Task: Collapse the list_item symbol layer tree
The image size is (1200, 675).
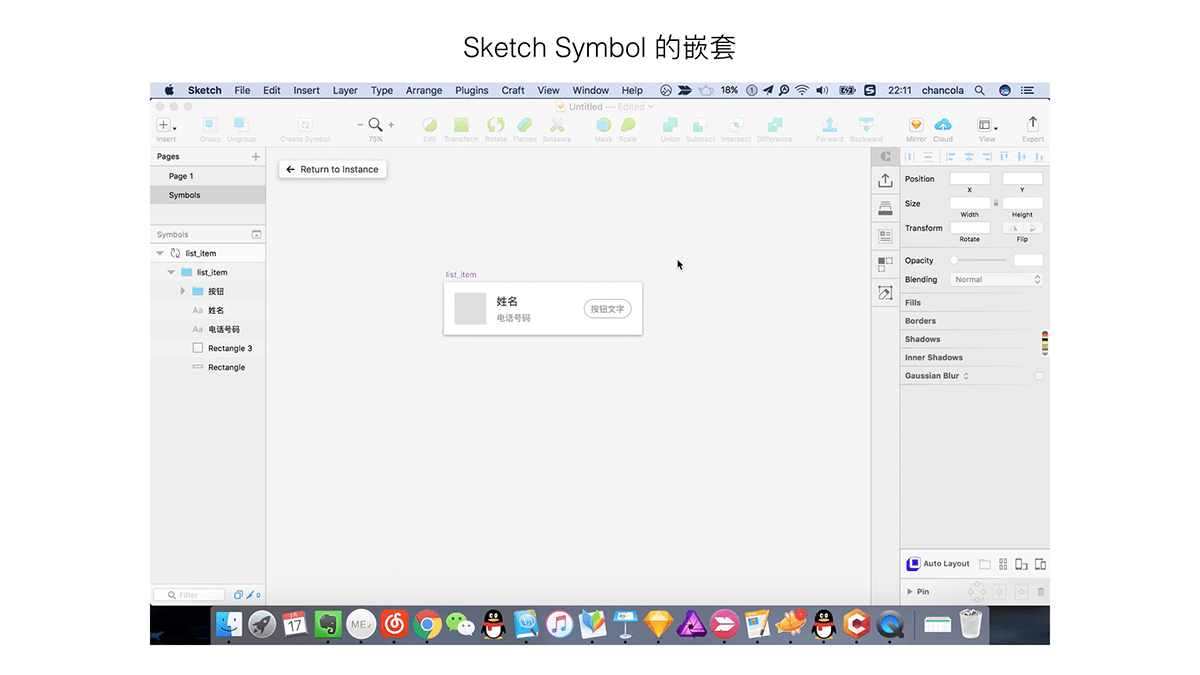Action: (160, 253)
